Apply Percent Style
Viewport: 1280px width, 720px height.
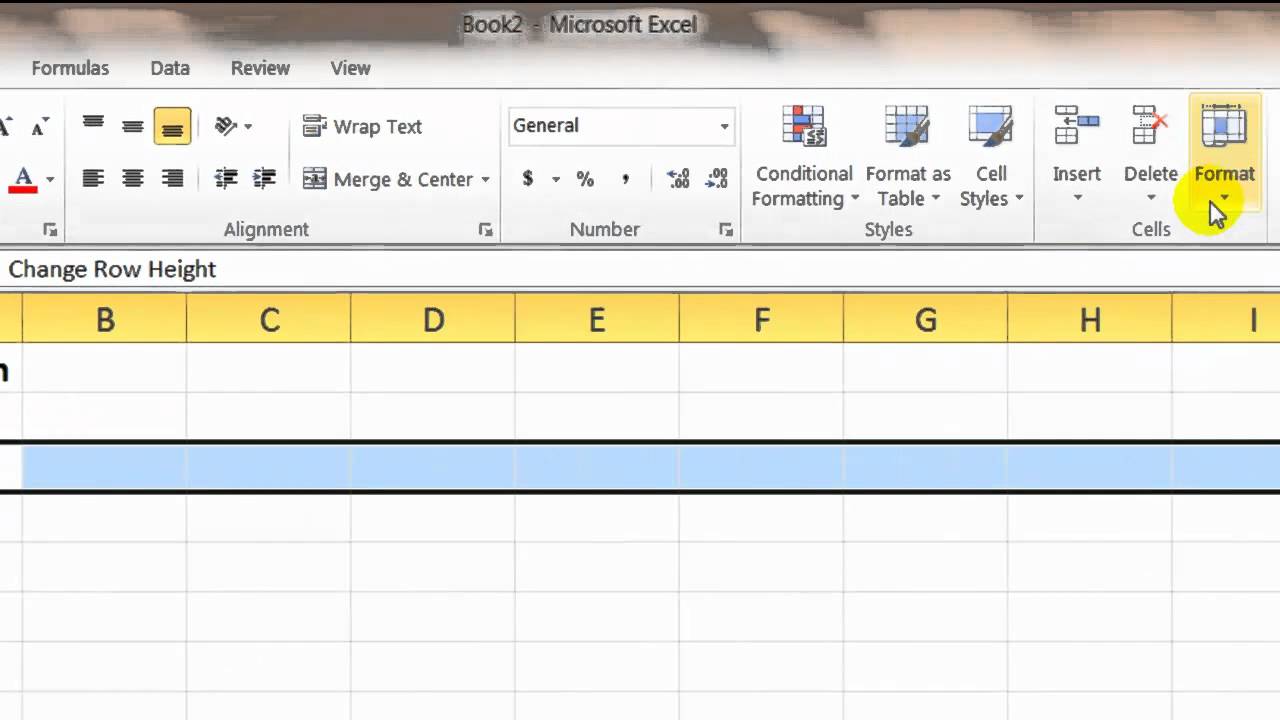coord(585,179)
